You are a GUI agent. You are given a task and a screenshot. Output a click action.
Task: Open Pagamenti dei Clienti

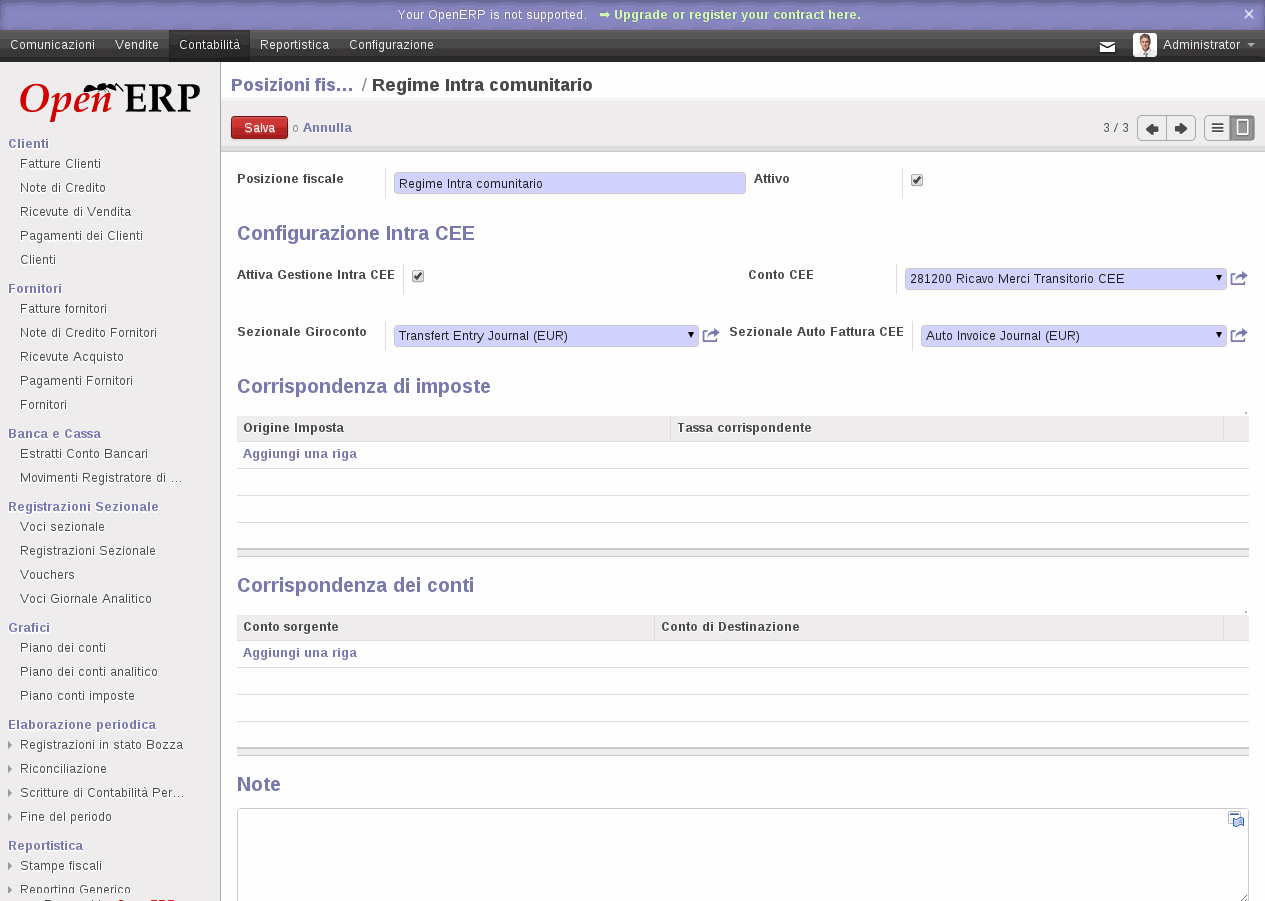point(81,236)
